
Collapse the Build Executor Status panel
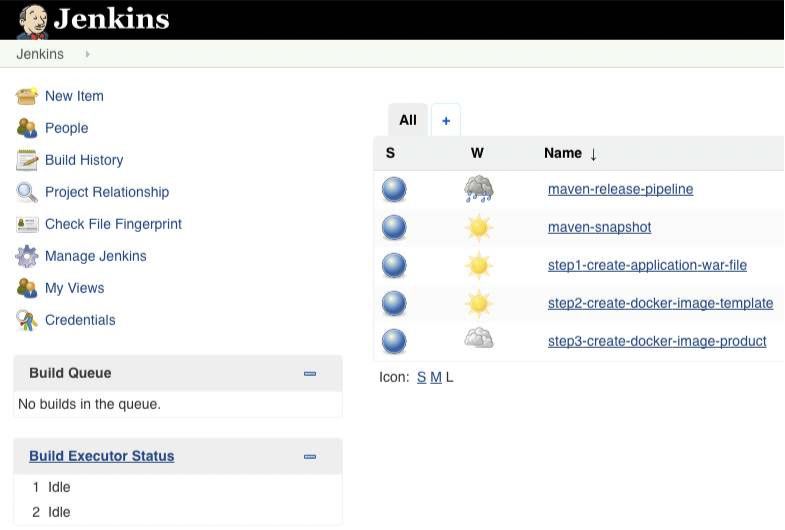click(x=310, y=456)
